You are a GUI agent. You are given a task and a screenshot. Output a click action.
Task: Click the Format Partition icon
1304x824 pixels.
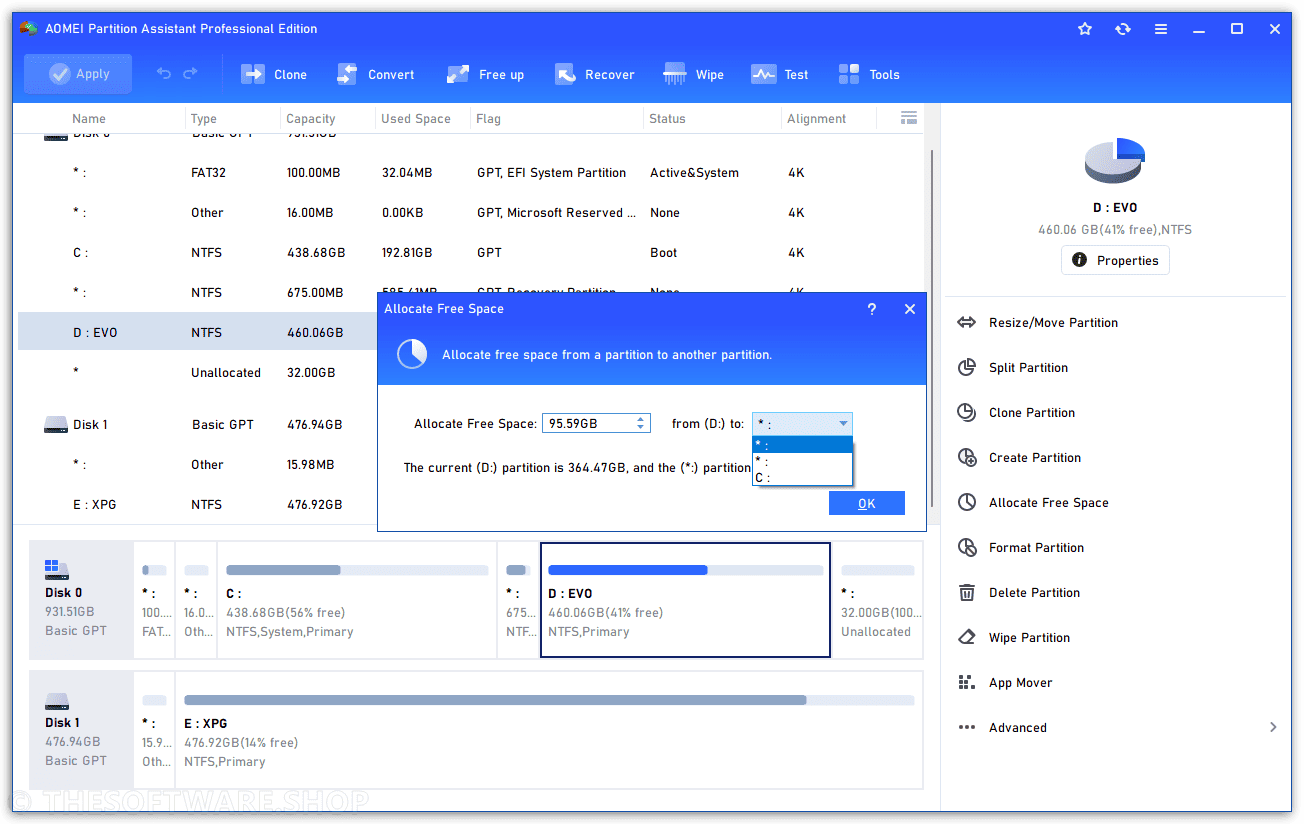point(967,547)
